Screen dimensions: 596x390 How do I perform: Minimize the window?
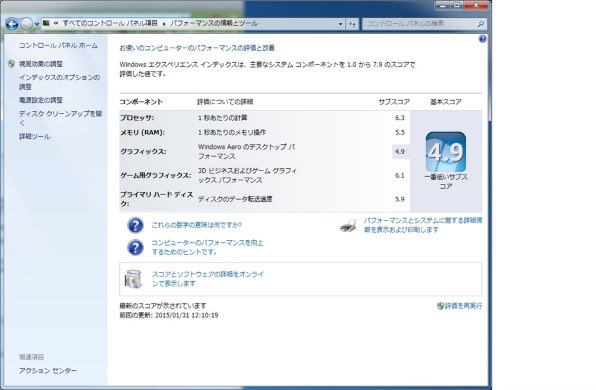[x=443, y=5]
